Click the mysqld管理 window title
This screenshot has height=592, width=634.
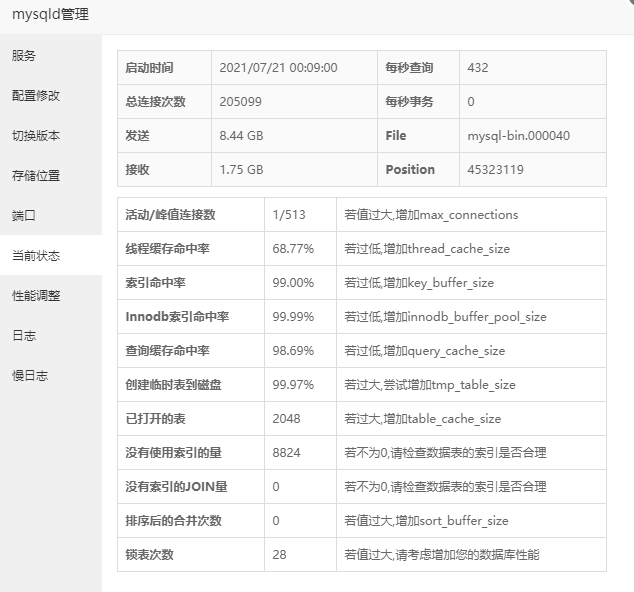pyautogui.click(x=50, y=15)
